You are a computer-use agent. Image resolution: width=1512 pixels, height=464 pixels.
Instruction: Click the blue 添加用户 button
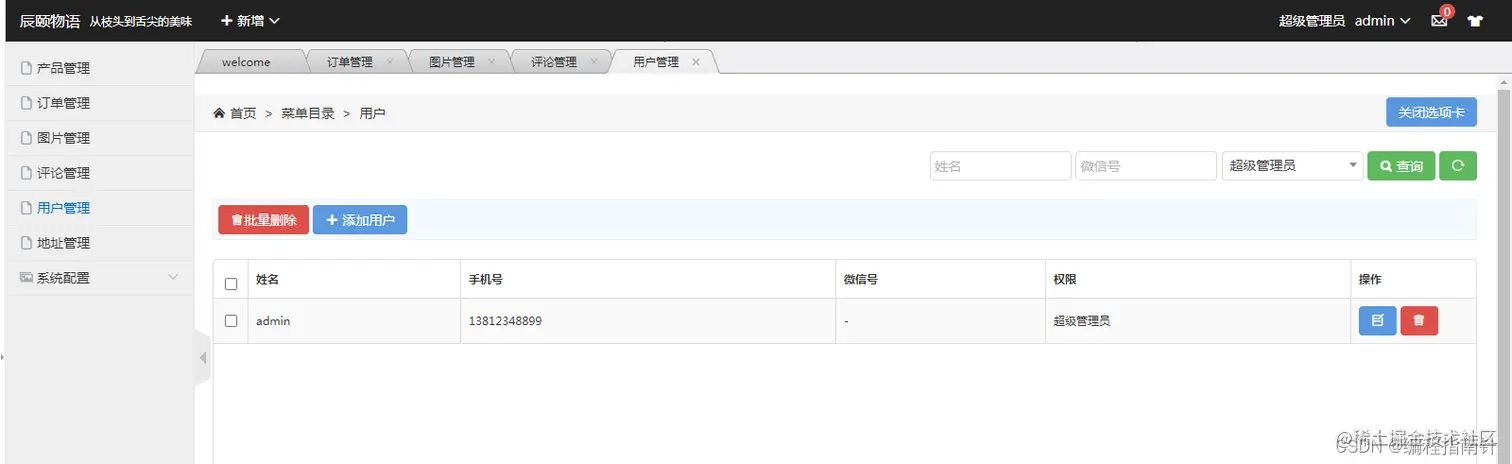[360, 220]
